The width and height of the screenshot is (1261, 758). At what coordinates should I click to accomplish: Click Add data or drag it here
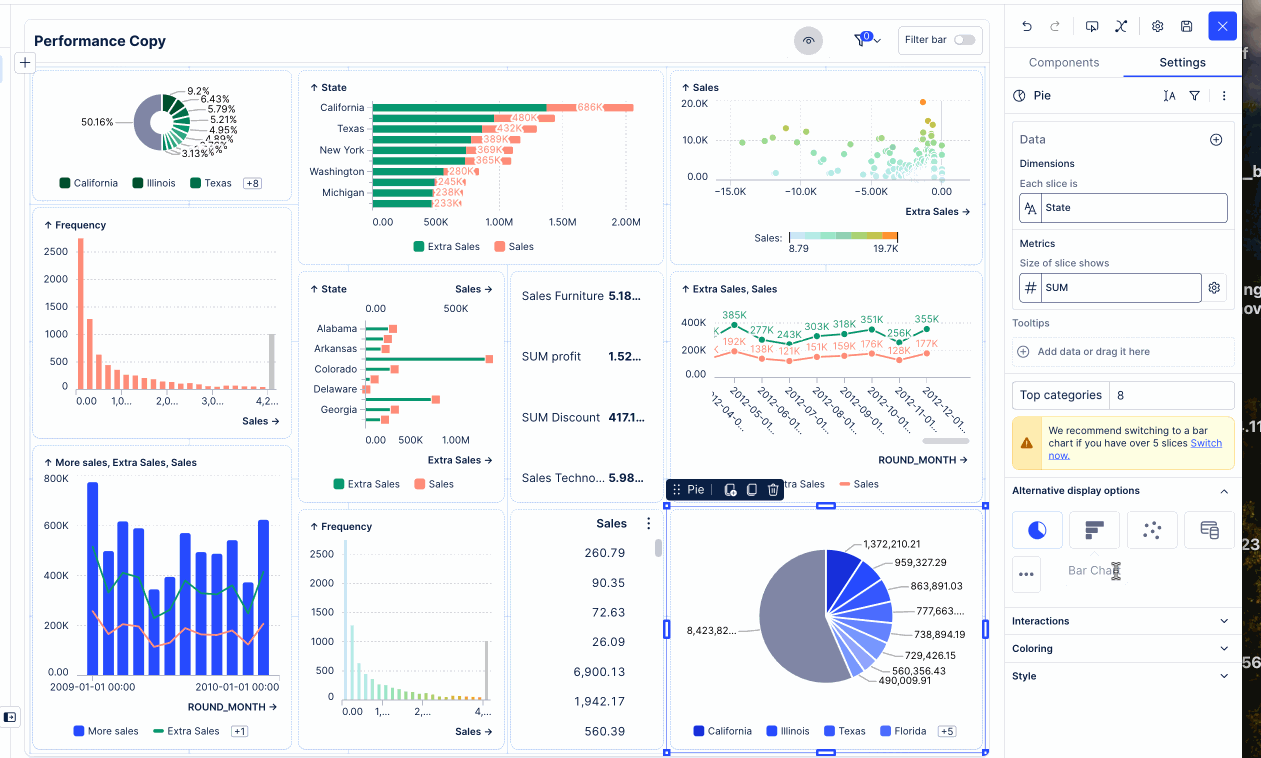pos(1093,352)
